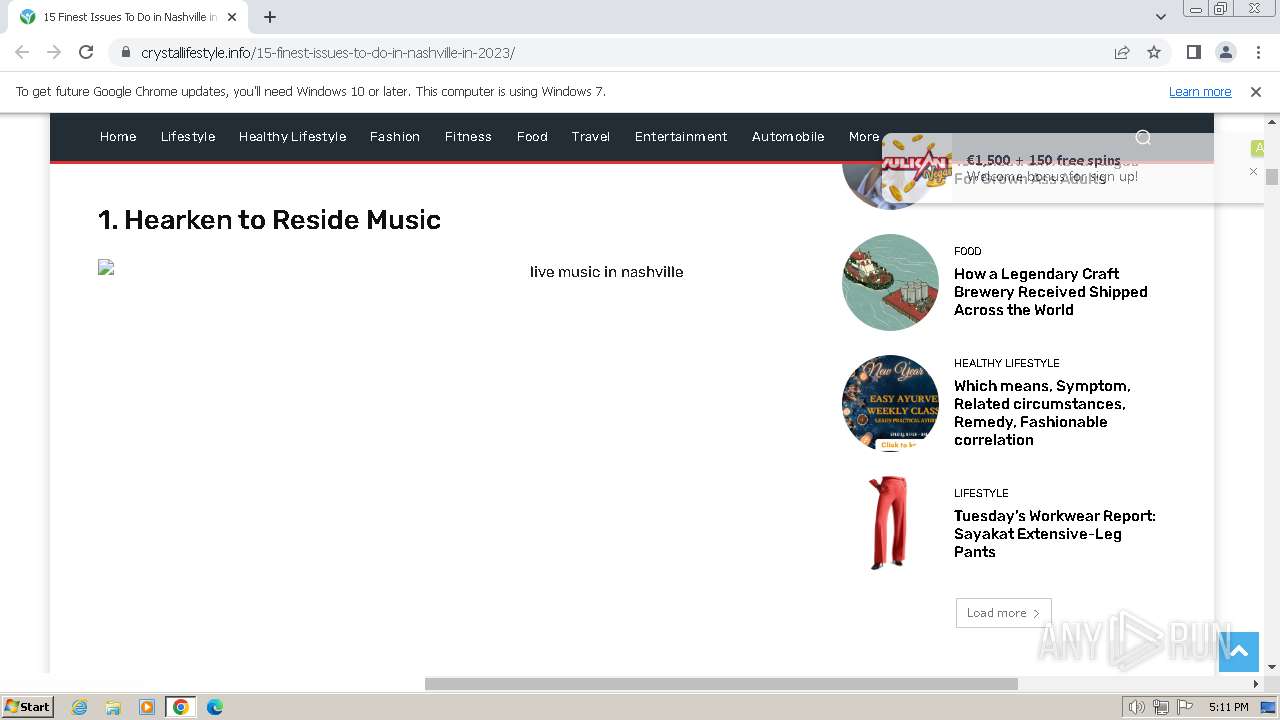Open the Action Center flag icon

click(1185, 707)
